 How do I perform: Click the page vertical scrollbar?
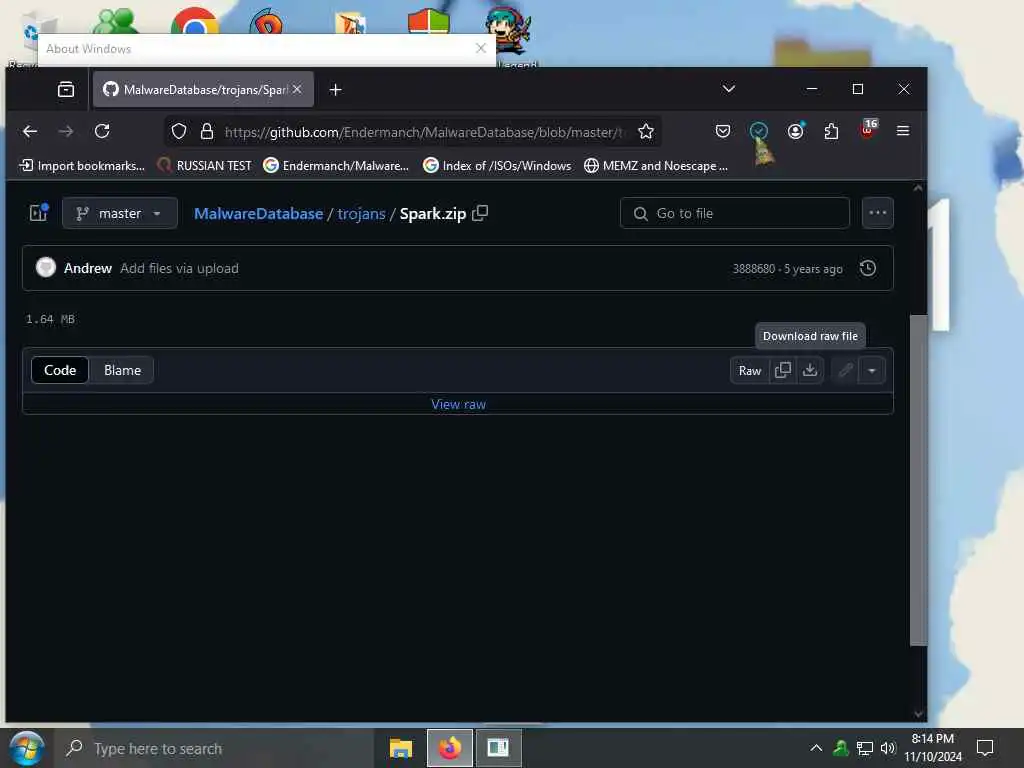pos(918,480)
